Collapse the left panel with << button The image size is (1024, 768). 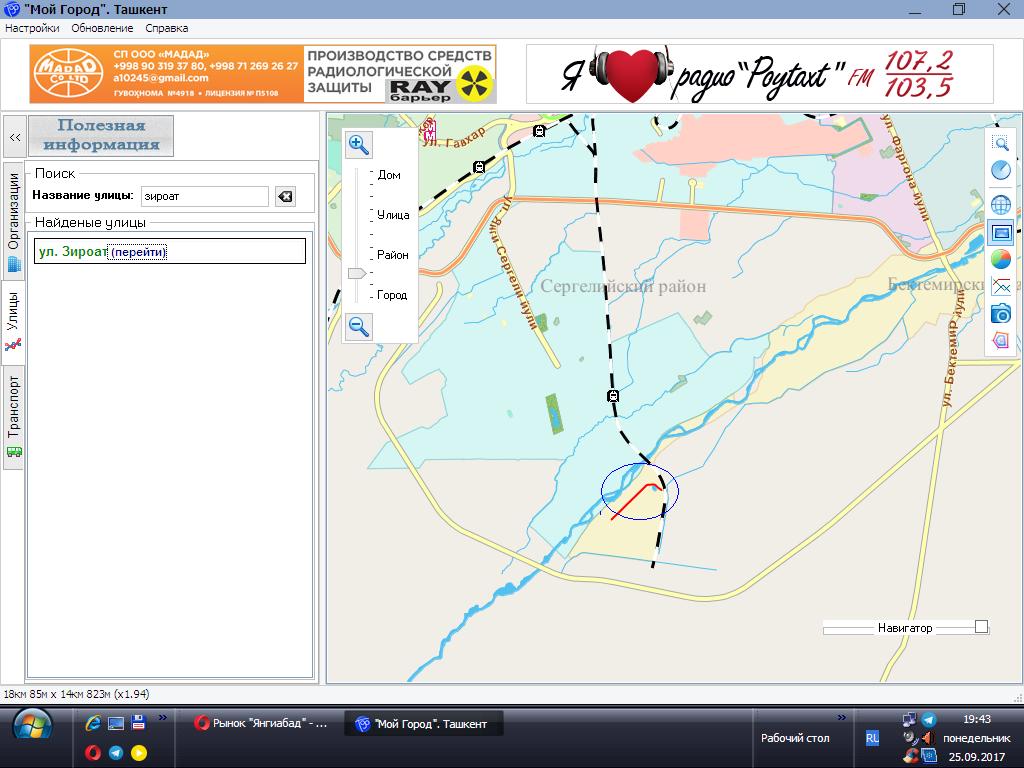[x=14, y=137]
